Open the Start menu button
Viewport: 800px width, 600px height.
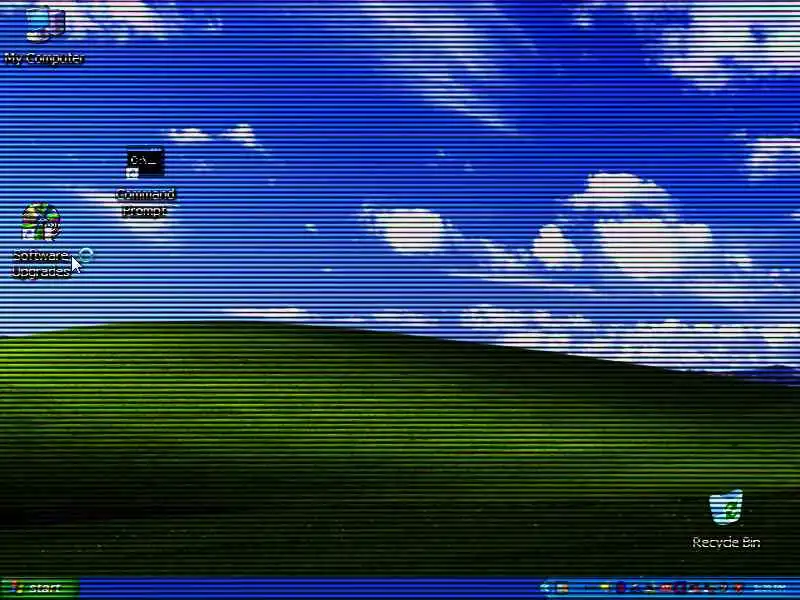[x=40, y=588]
